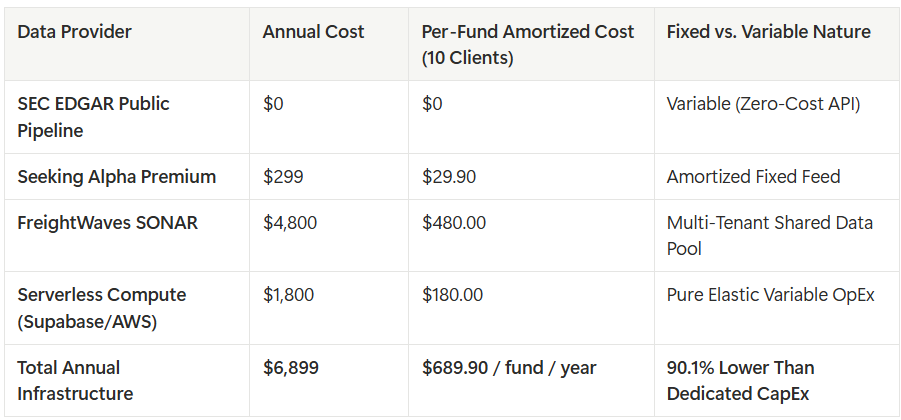Click the $689.90 / fund / year cell
The height and width of the screenshot is (420, 901).
[x=509, y=368]
